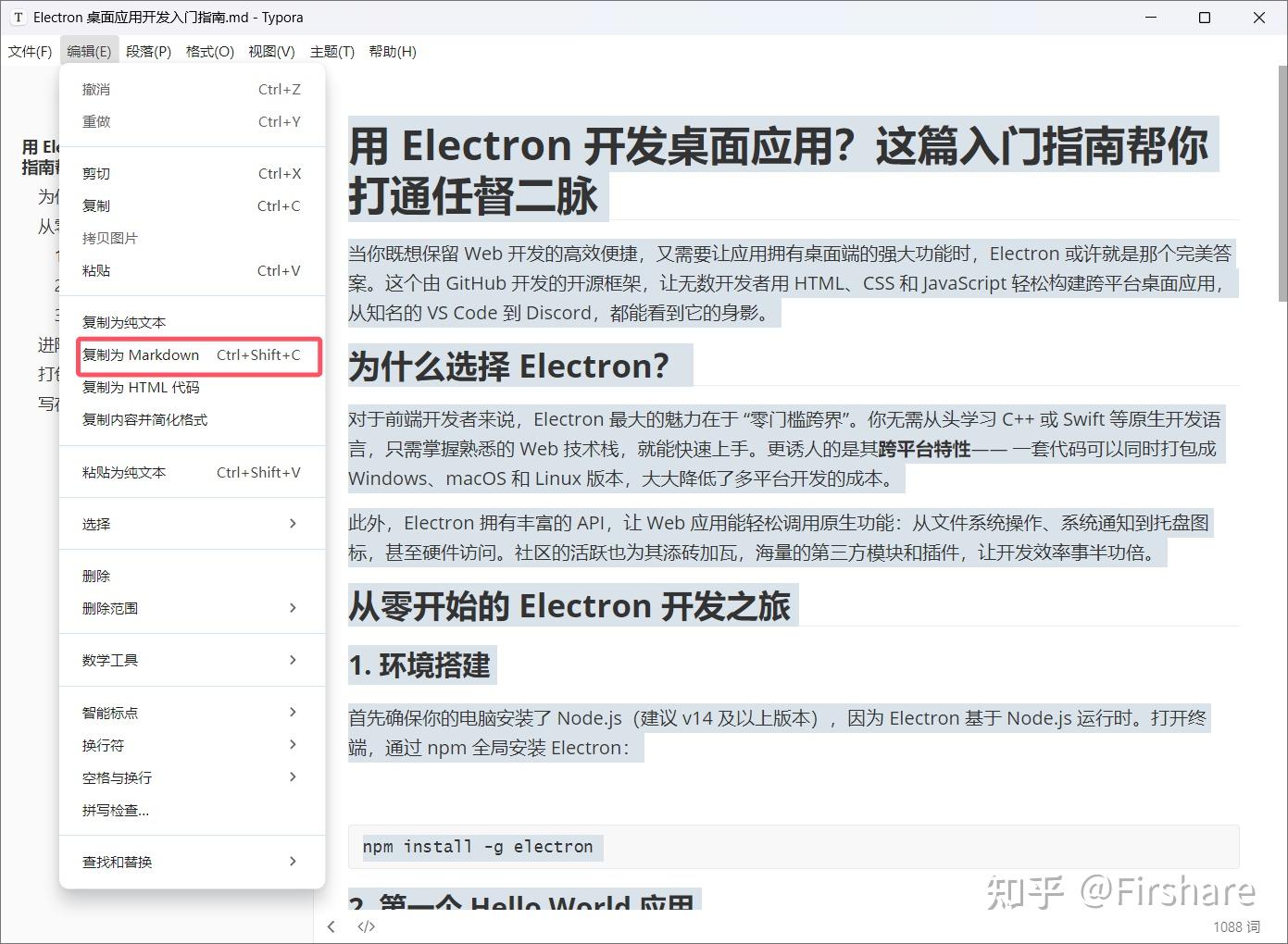Select 拷贝图片 menu entry
This screenshot has width=1288, height=944.
(x=192, y=239)
